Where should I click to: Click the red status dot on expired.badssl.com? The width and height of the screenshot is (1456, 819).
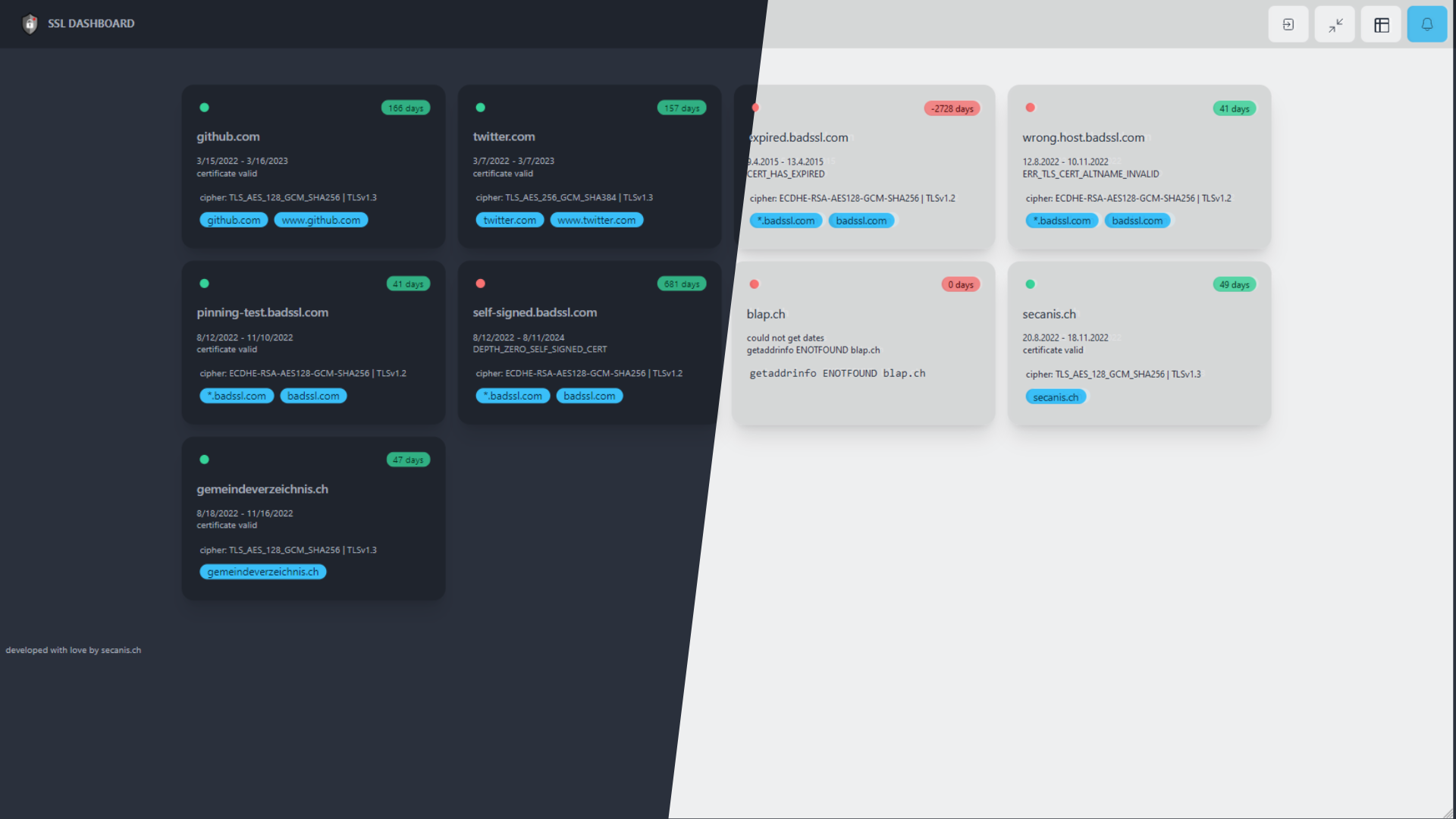point(755,108)
